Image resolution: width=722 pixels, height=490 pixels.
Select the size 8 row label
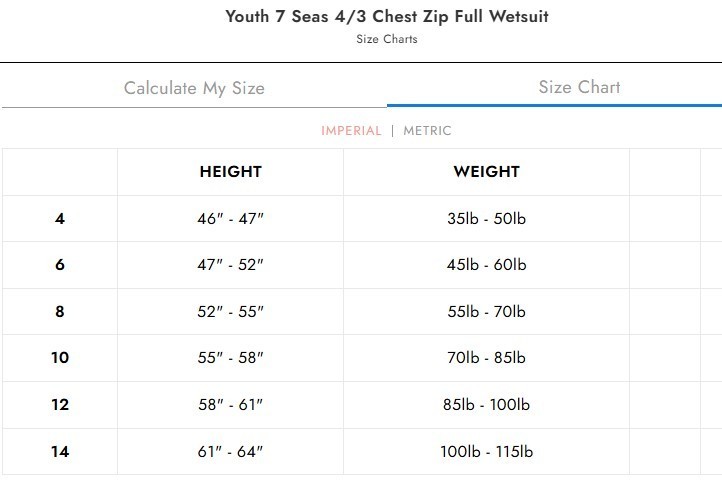coord(60,311)
